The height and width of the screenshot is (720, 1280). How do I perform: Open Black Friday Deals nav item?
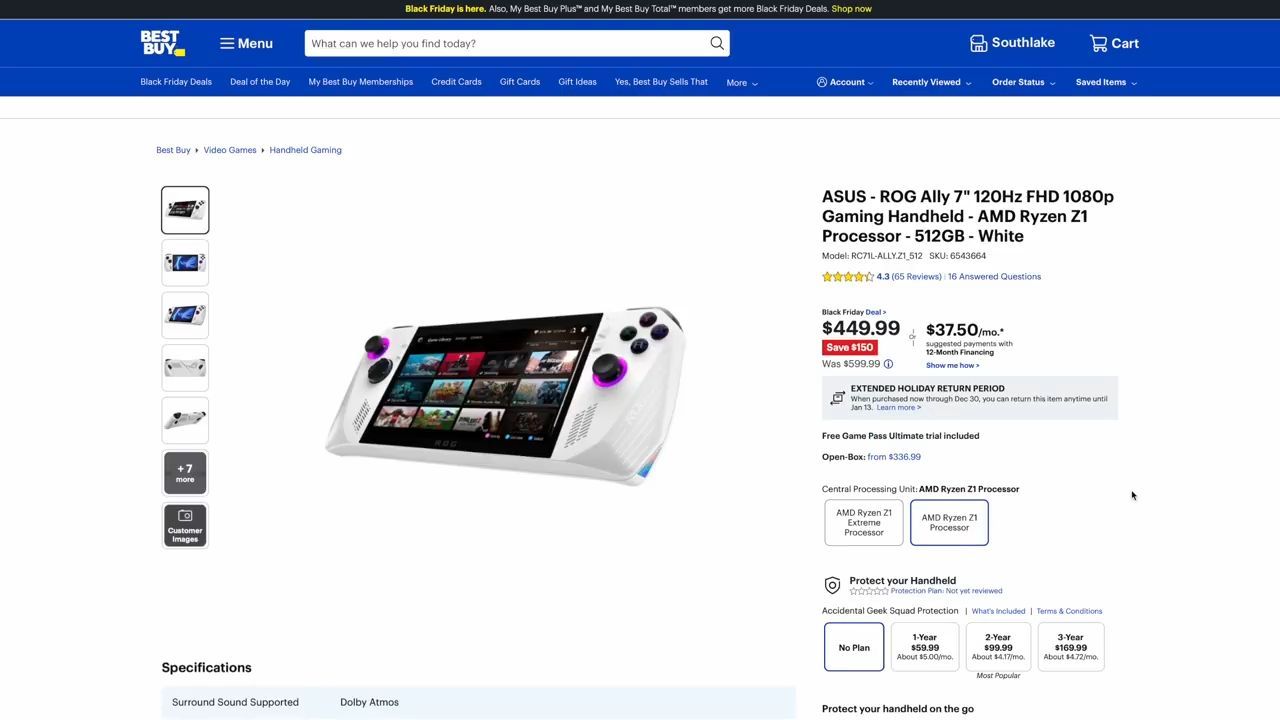pos(176,82)
